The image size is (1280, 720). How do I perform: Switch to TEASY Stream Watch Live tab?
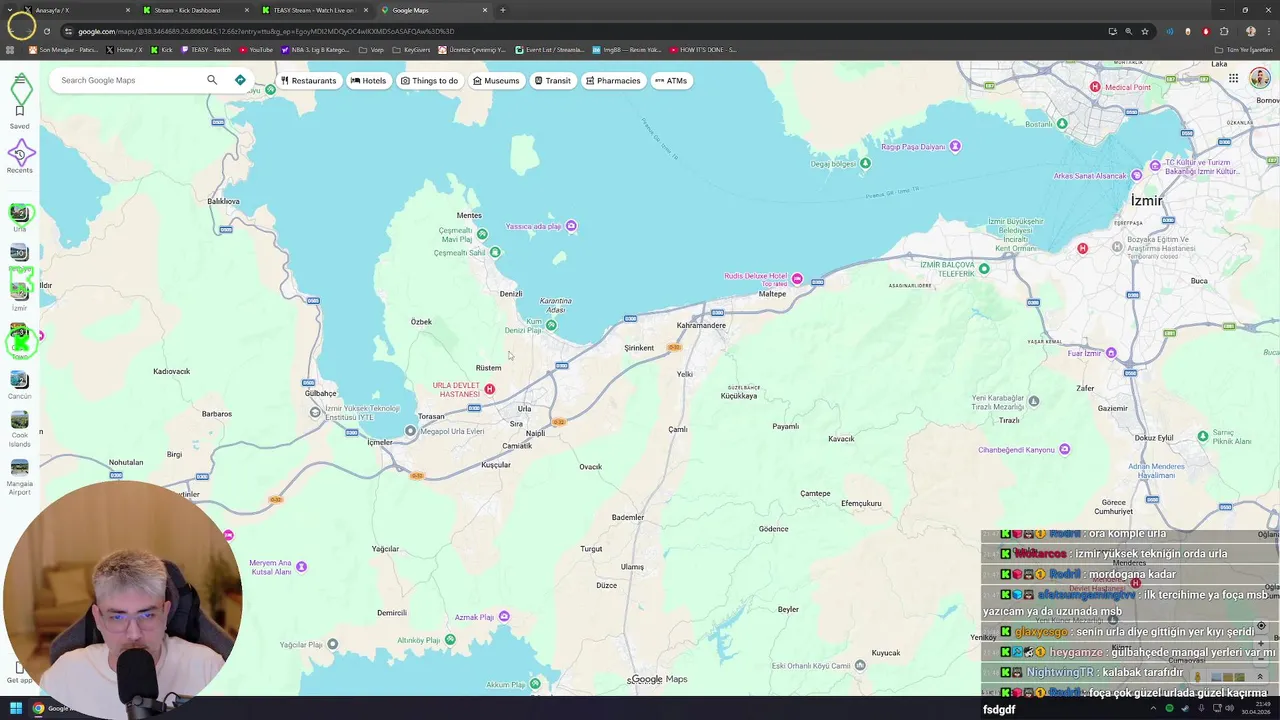pos(315,10)
